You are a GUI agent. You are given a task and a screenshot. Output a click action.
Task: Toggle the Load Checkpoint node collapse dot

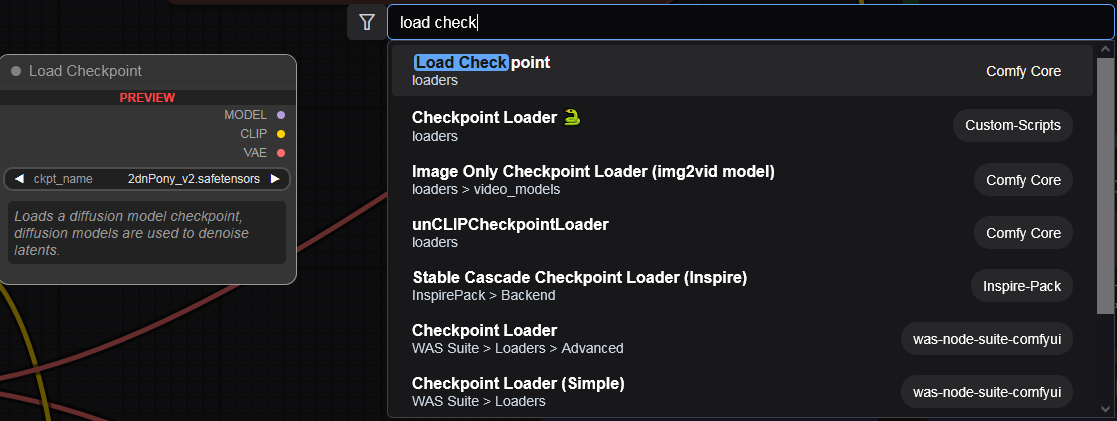click(16, 71)
